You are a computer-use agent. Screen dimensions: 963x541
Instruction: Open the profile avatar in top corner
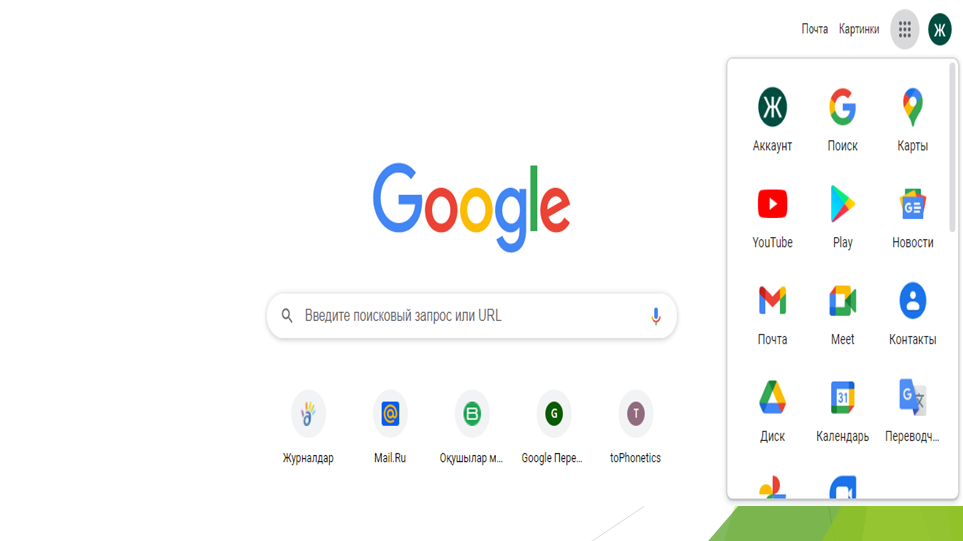940,29
